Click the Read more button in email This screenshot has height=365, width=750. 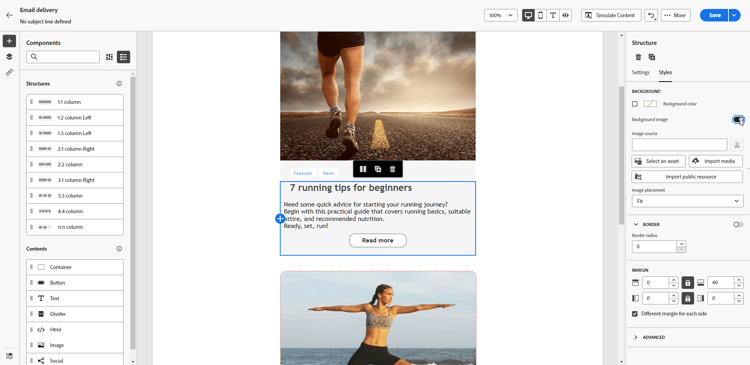pyautogui.click(x=378, y=240)
